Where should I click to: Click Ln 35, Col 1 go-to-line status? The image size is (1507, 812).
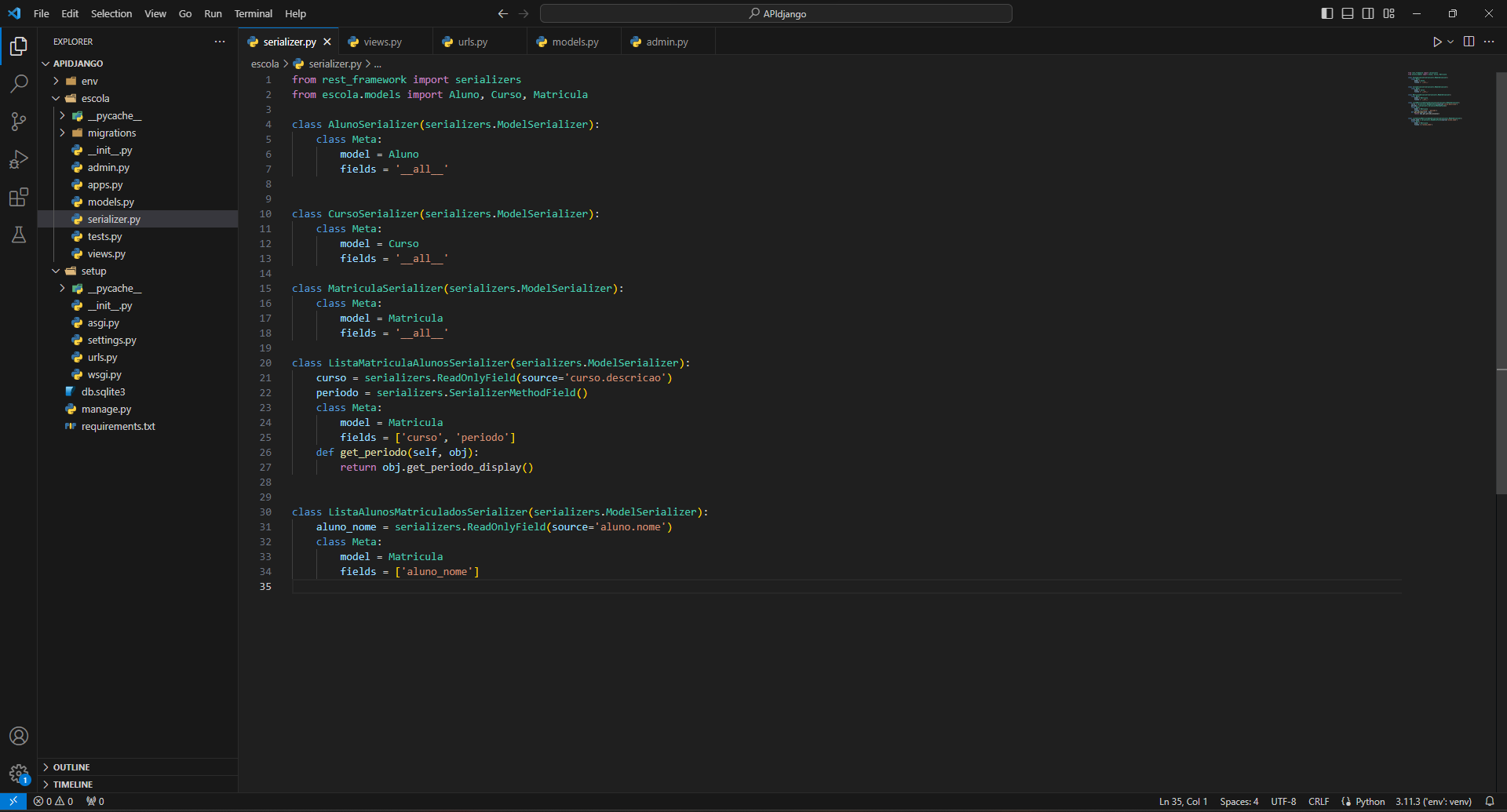(x=1183, y=801)
